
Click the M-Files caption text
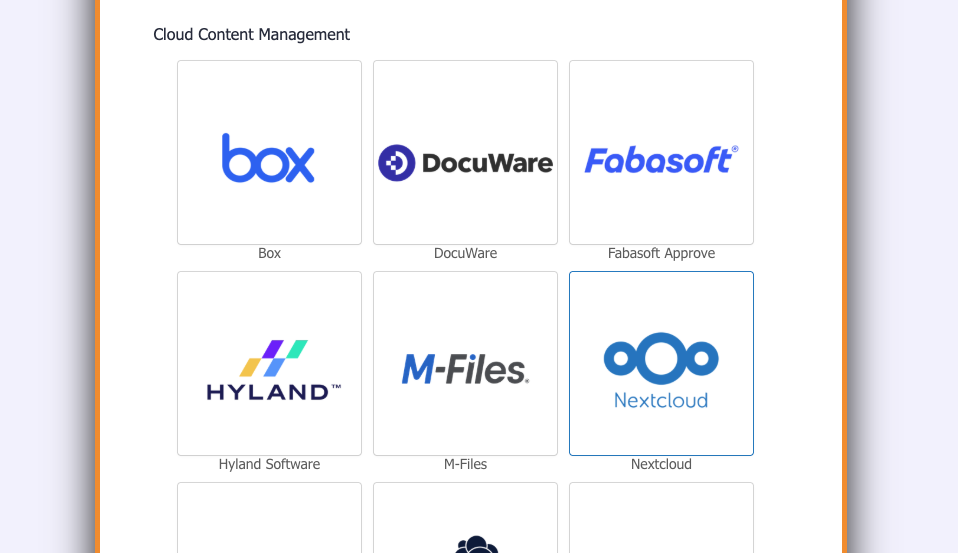466,464
